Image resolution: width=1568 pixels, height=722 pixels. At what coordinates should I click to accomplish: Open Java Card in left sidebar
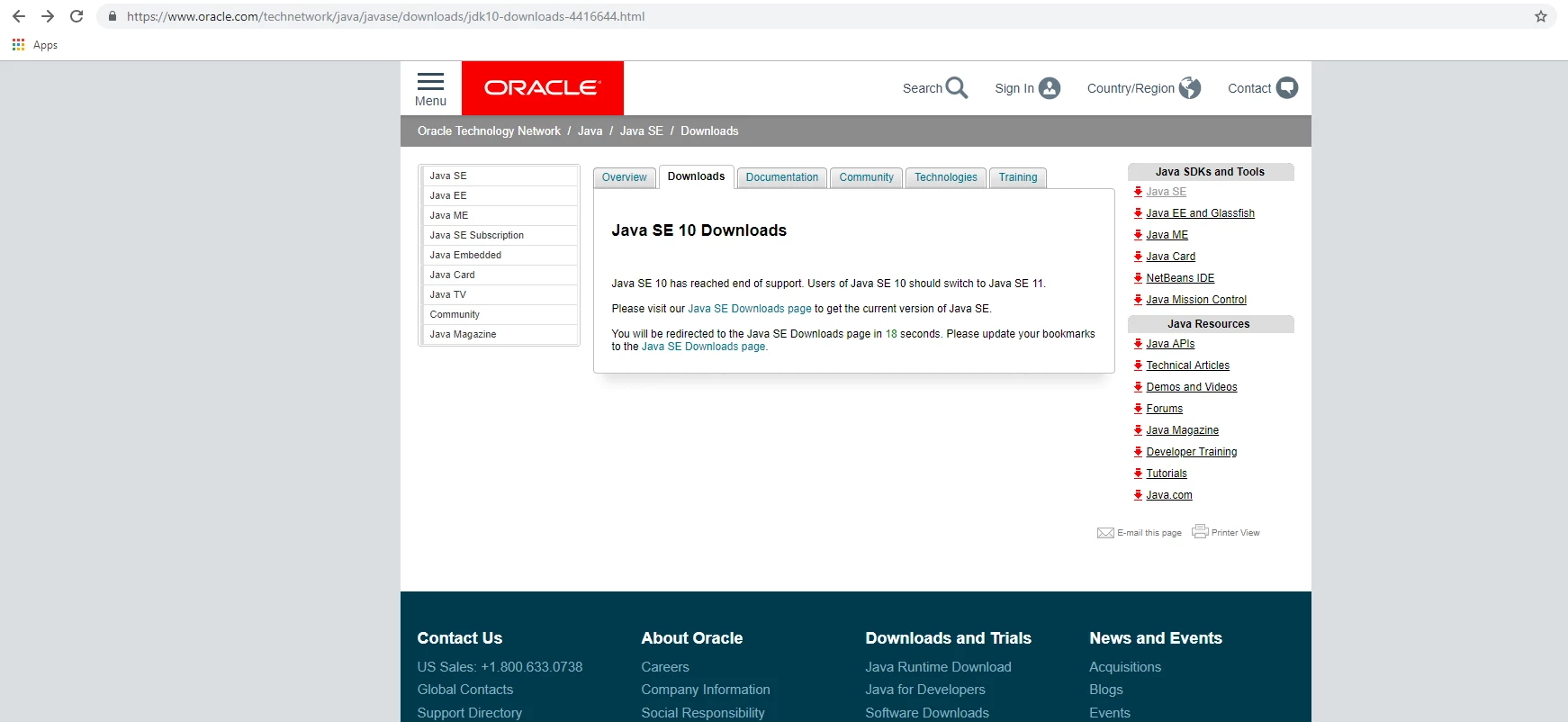click(x=500, y=275)
